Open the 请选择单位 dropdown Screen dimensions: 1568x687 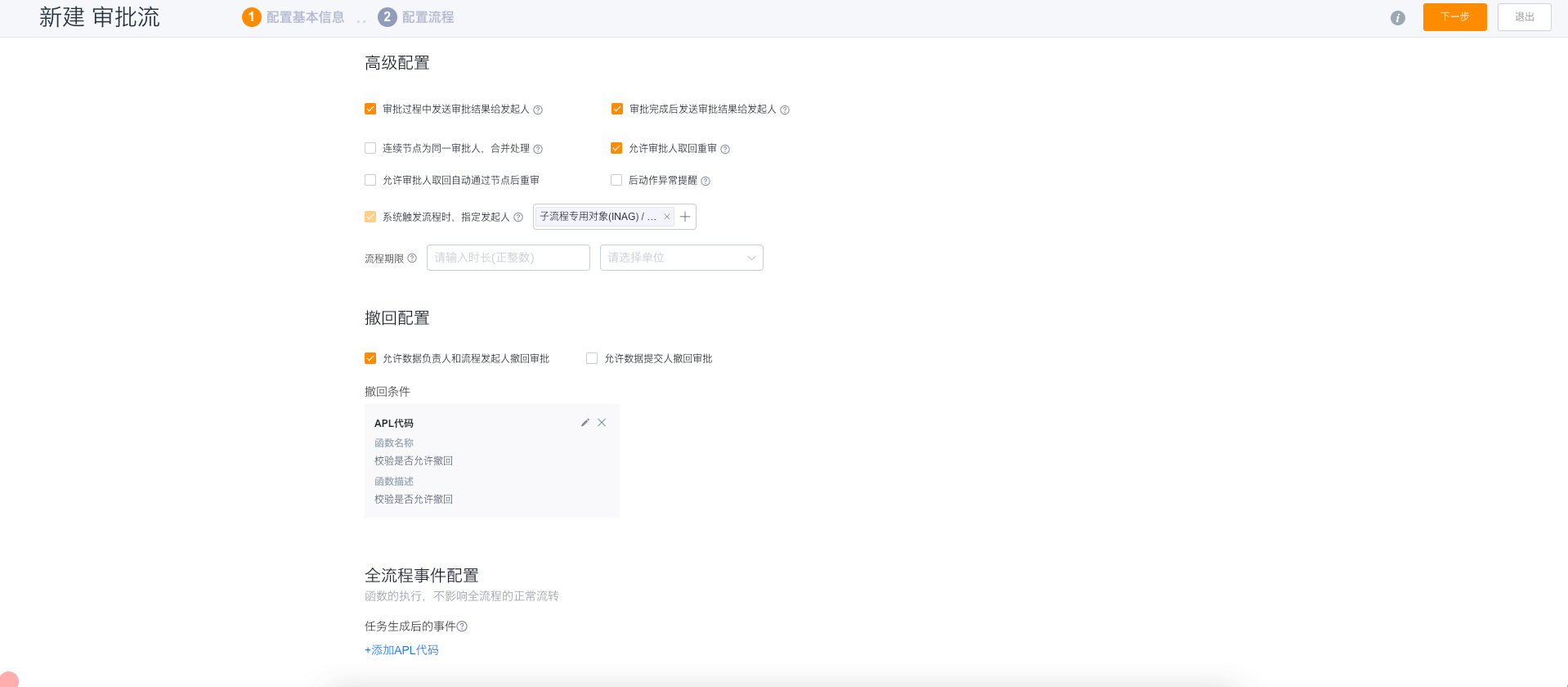point(682,258)
